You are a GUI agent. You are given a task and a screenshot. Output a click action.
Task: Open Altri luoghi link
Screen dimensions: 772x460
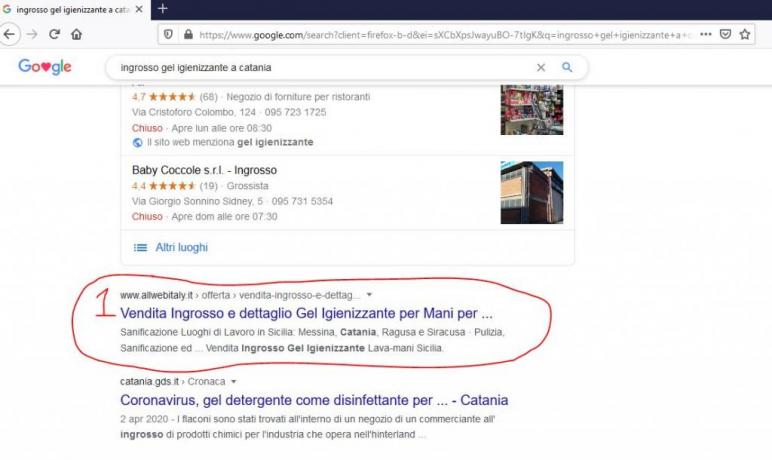182,247
